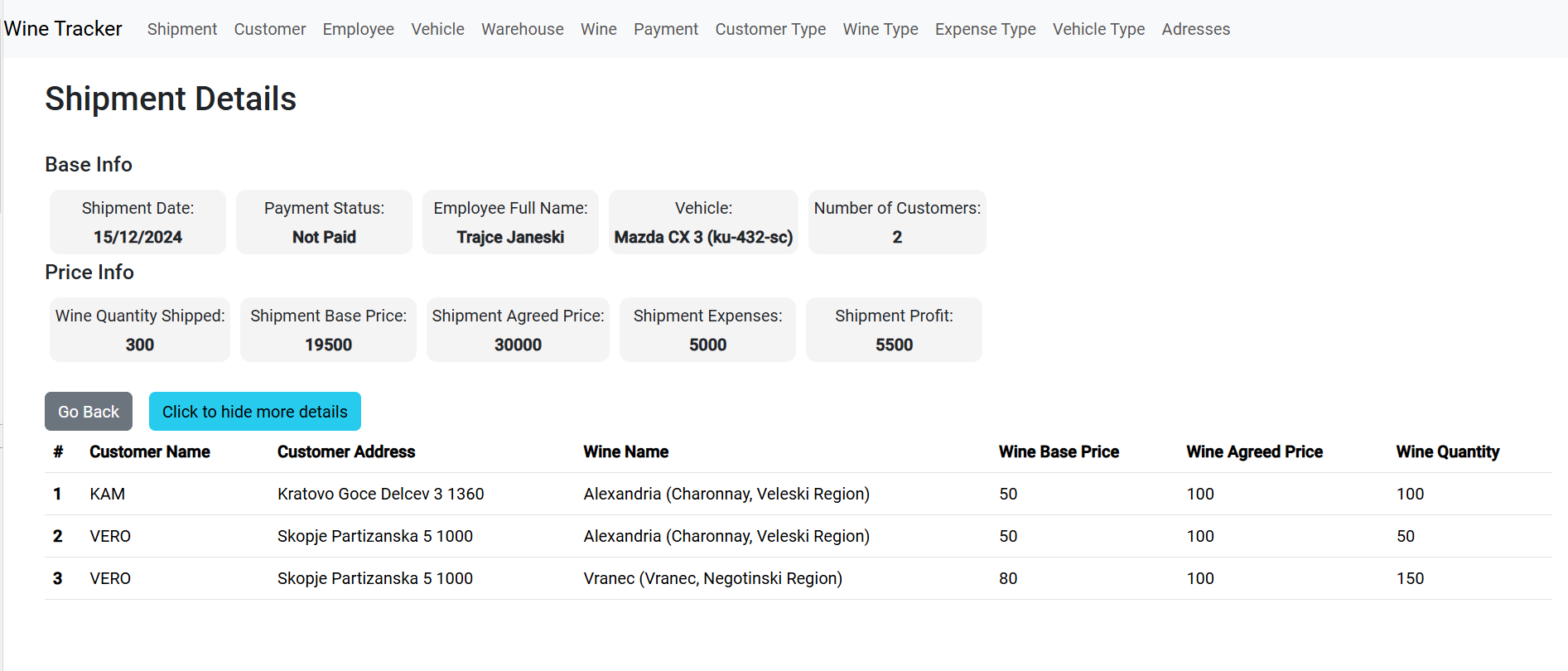
Task: Click the Vranec wine row entry
Action: [712, 579]
